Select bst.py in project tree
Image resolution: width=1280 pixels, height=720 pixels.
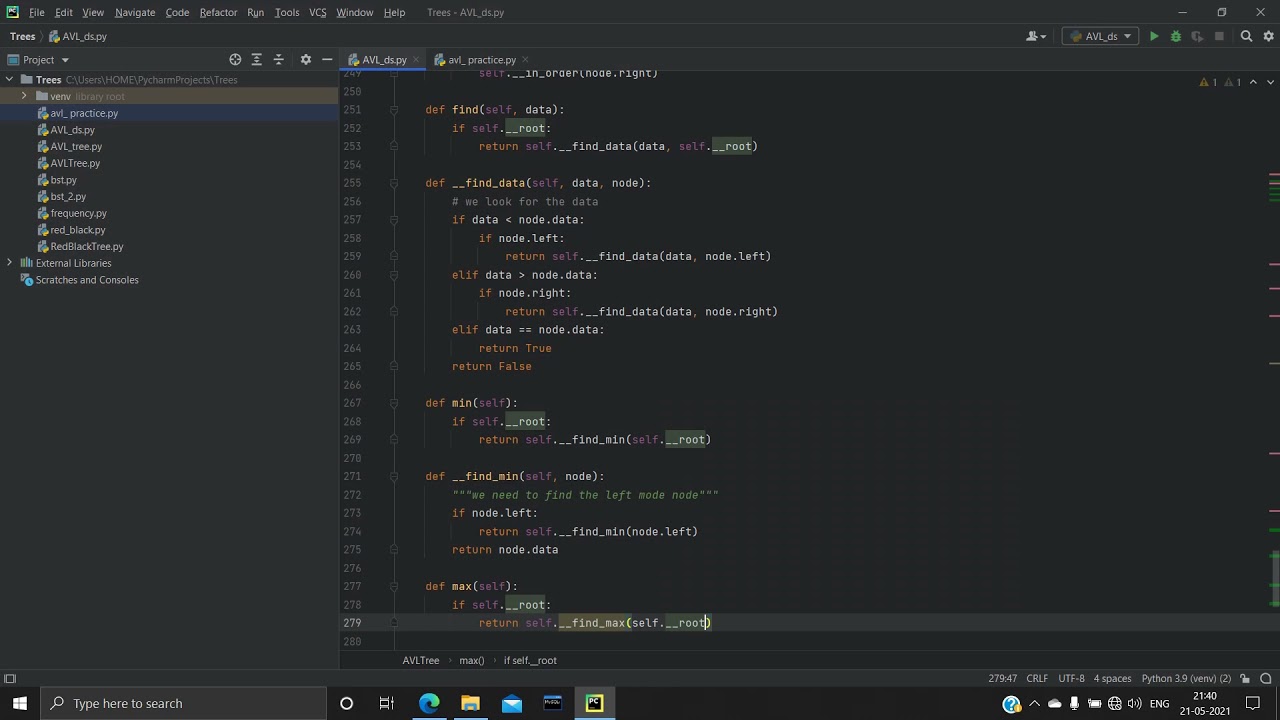click(x=63, y=180)
